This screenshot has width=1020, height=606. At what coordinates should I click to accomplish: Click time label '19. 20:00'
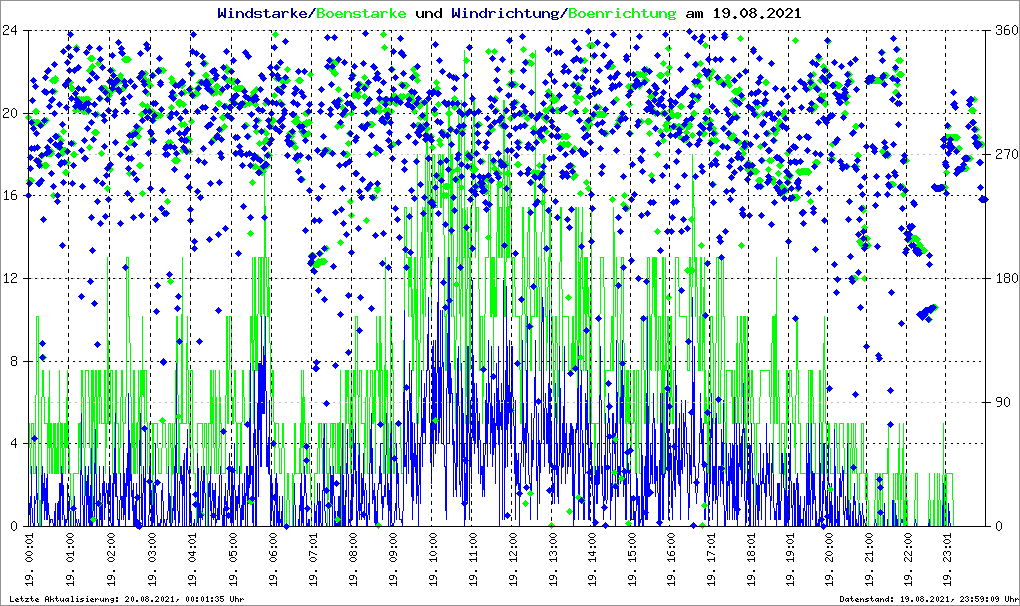tap(827, 559)
